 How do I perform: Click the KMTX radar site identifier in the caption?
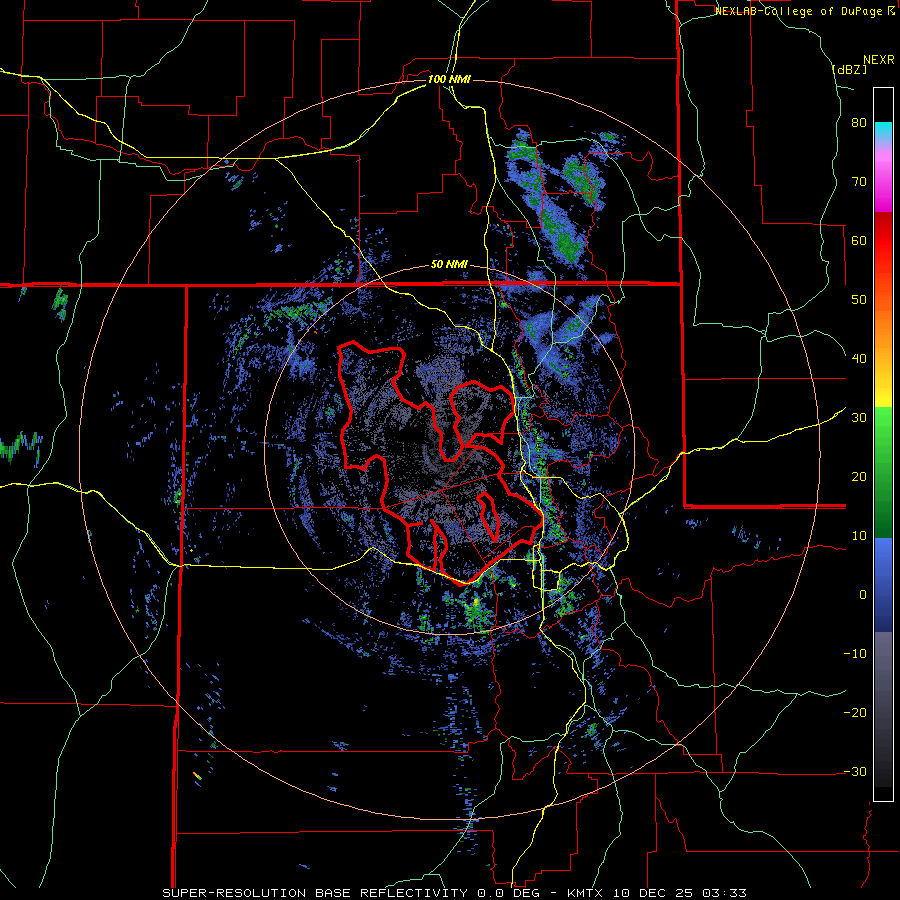coord(585,893)
